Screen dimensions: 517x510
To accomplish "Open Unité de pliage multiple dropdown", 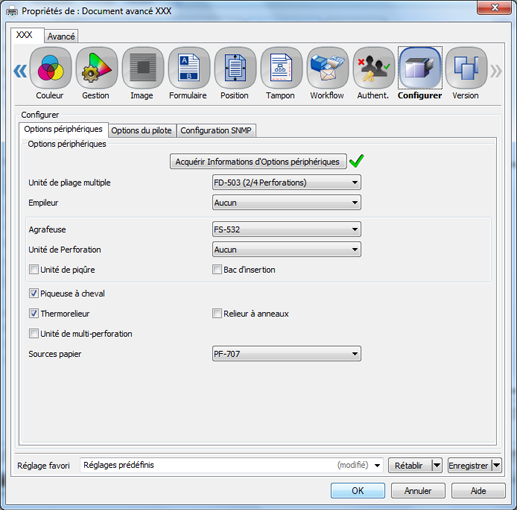I will [x=286, y=182].
